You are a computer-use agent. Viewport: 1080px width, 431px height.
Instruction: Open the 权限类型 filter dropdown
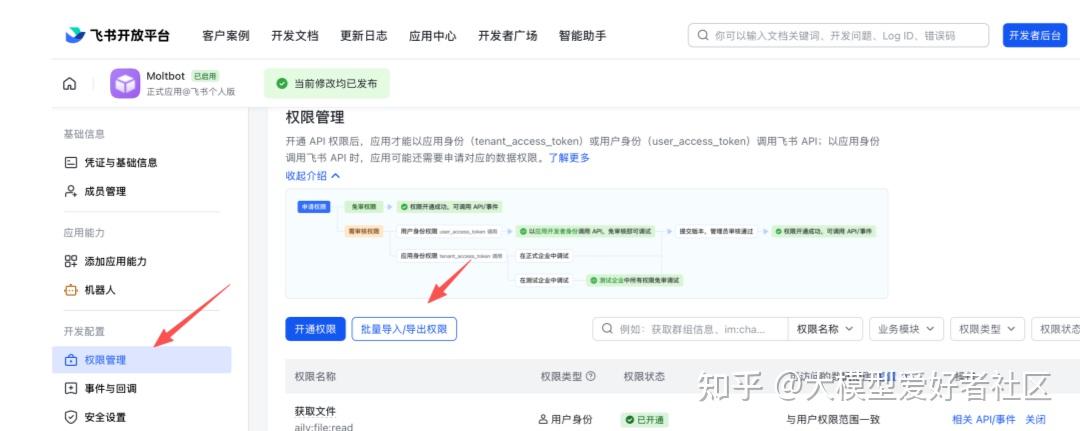click(x=987, y=329)
